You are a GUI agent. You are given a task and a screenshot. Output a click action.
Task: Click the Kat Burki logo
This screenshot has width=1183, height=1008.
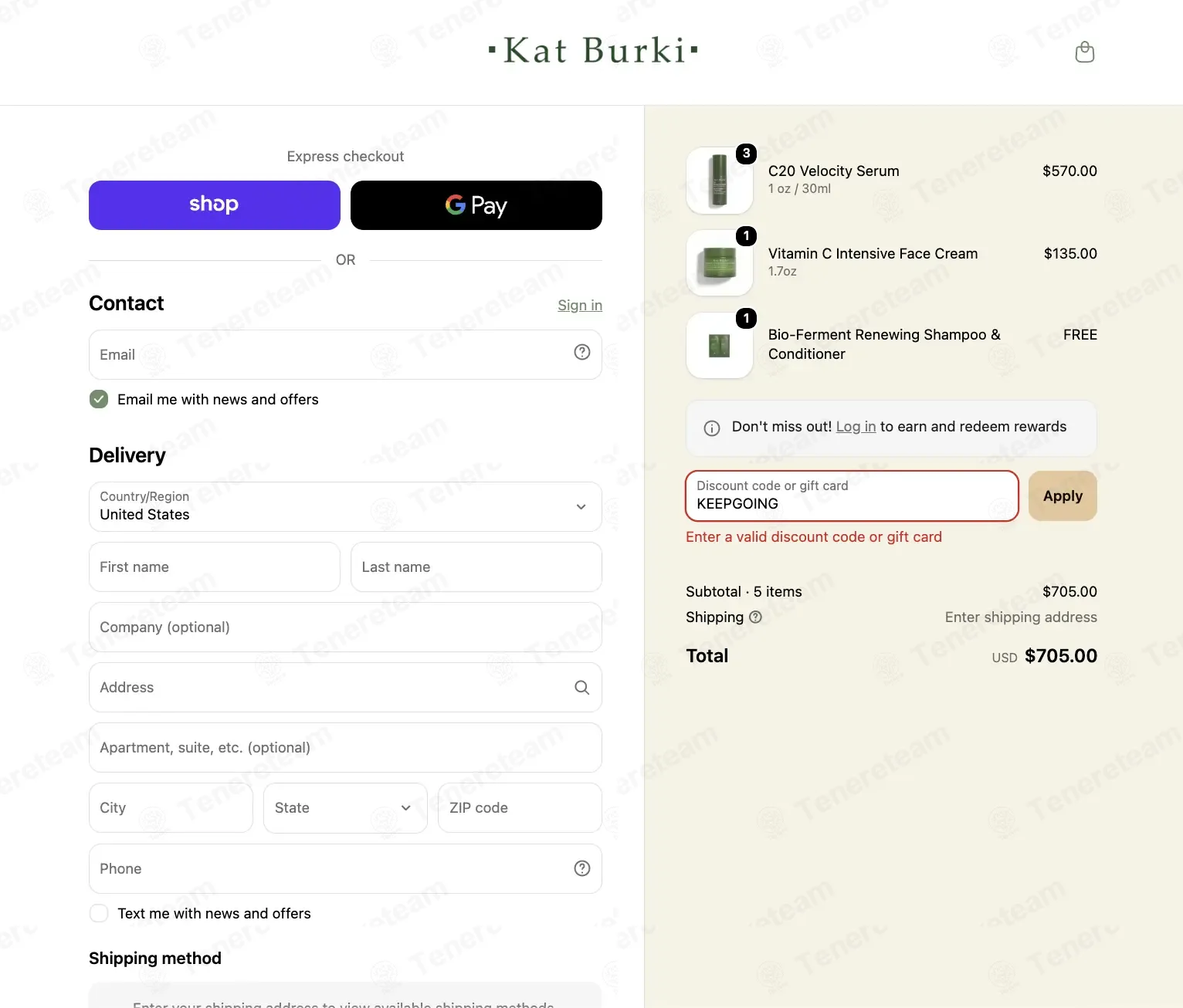[x=593, y=51]
